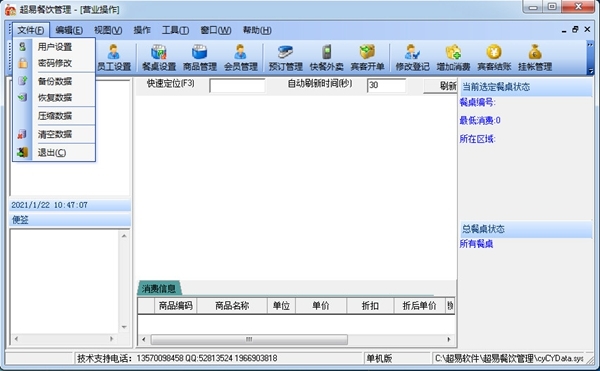Close the 文件(F) menu
This screenshot has height=371, width=600.
tap(31, 30)
